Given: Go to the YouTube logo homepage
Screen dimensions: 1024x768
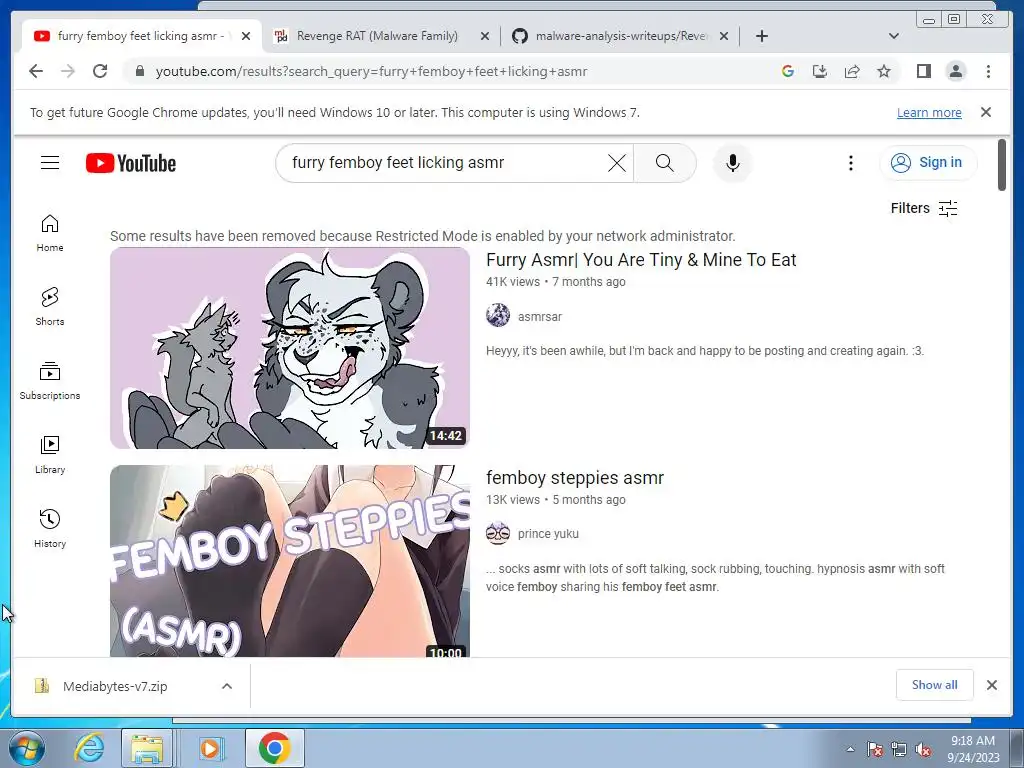Looking at the screenshot, I should click(x=131, y=163).
